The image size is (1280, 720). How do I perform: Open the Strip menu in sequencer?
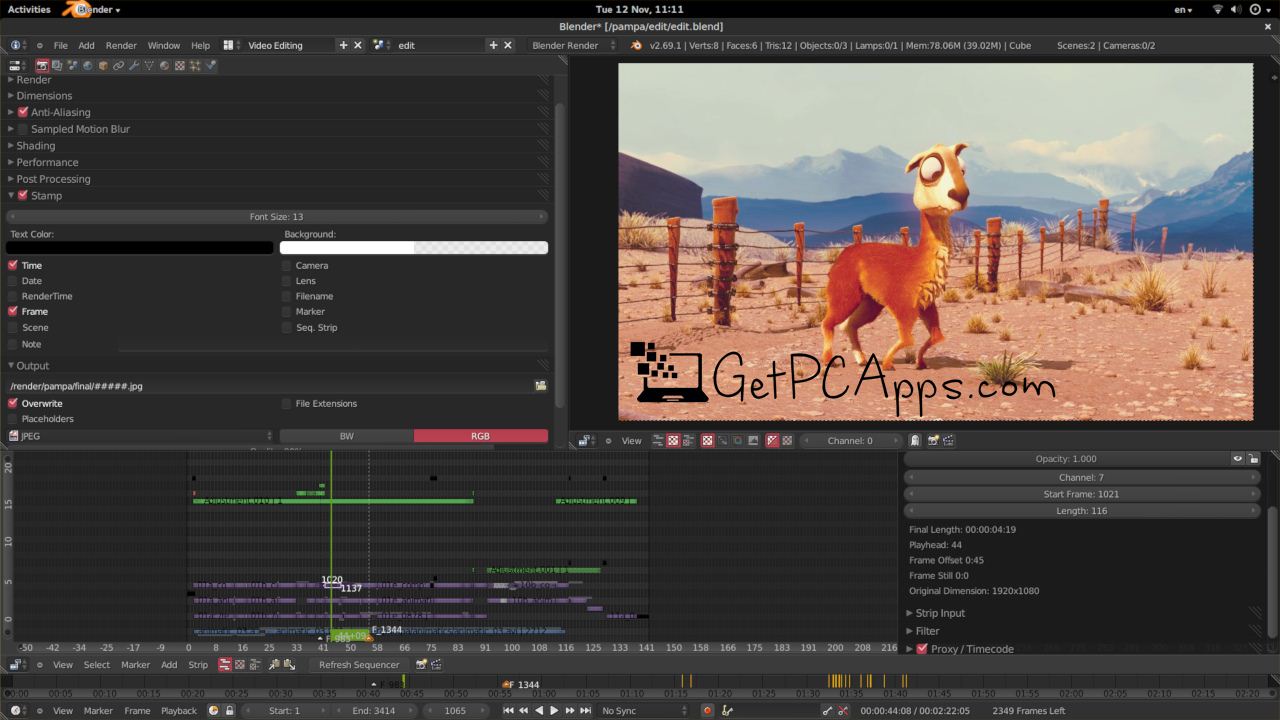click(x=198, y=665)
